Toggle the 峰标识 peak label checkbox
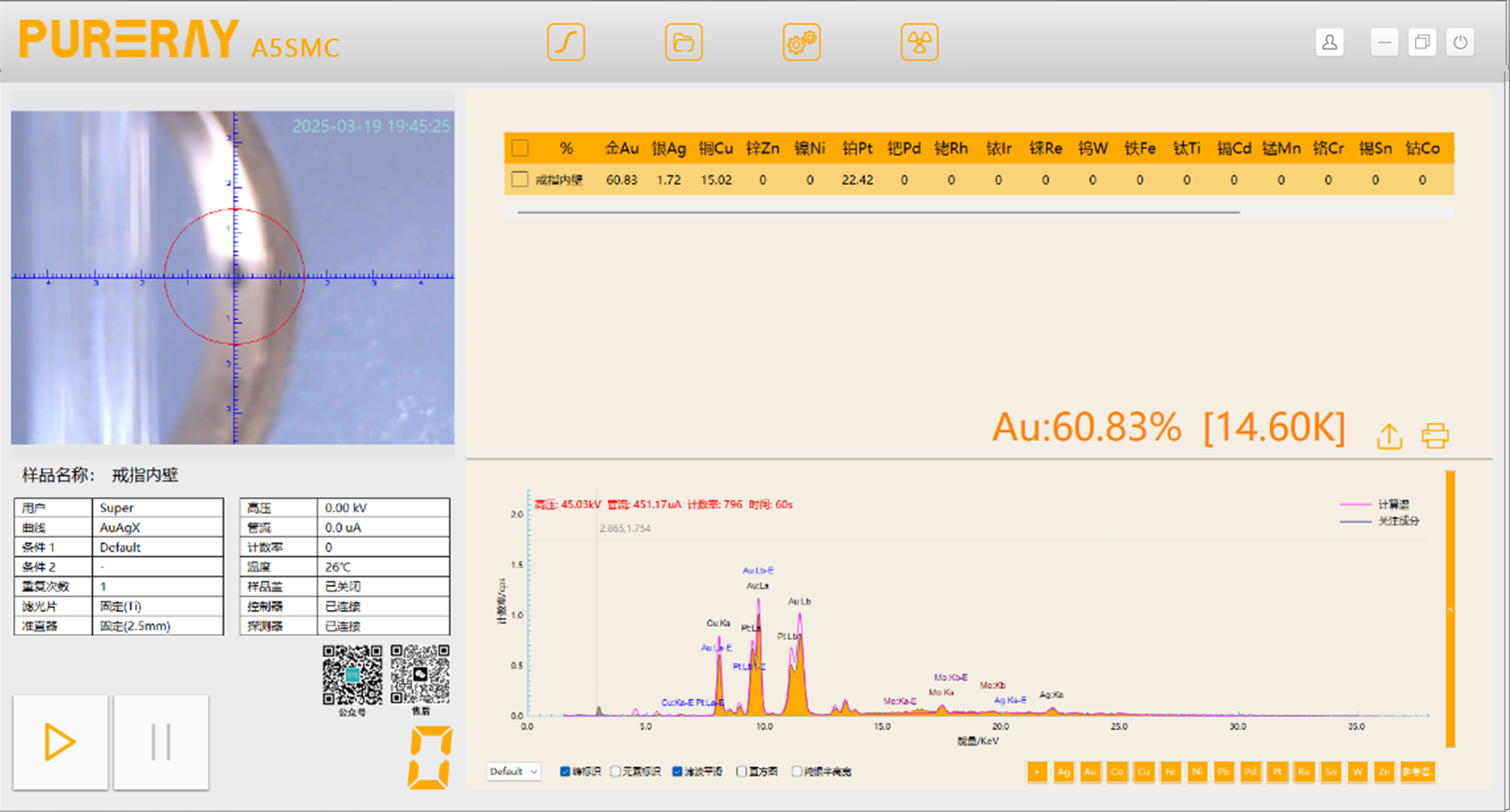 (x=565, y=771)
